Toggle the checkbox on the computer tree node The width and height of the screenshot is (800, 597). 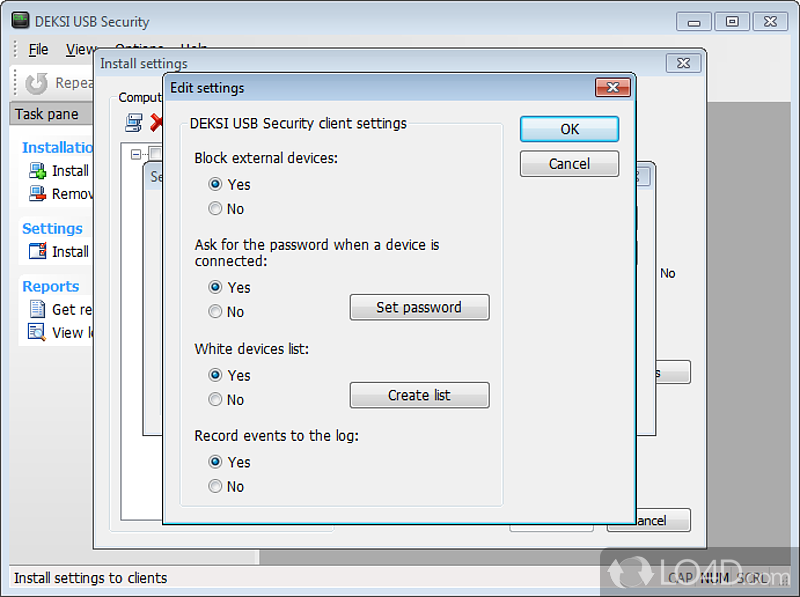(x=155, y=154)
